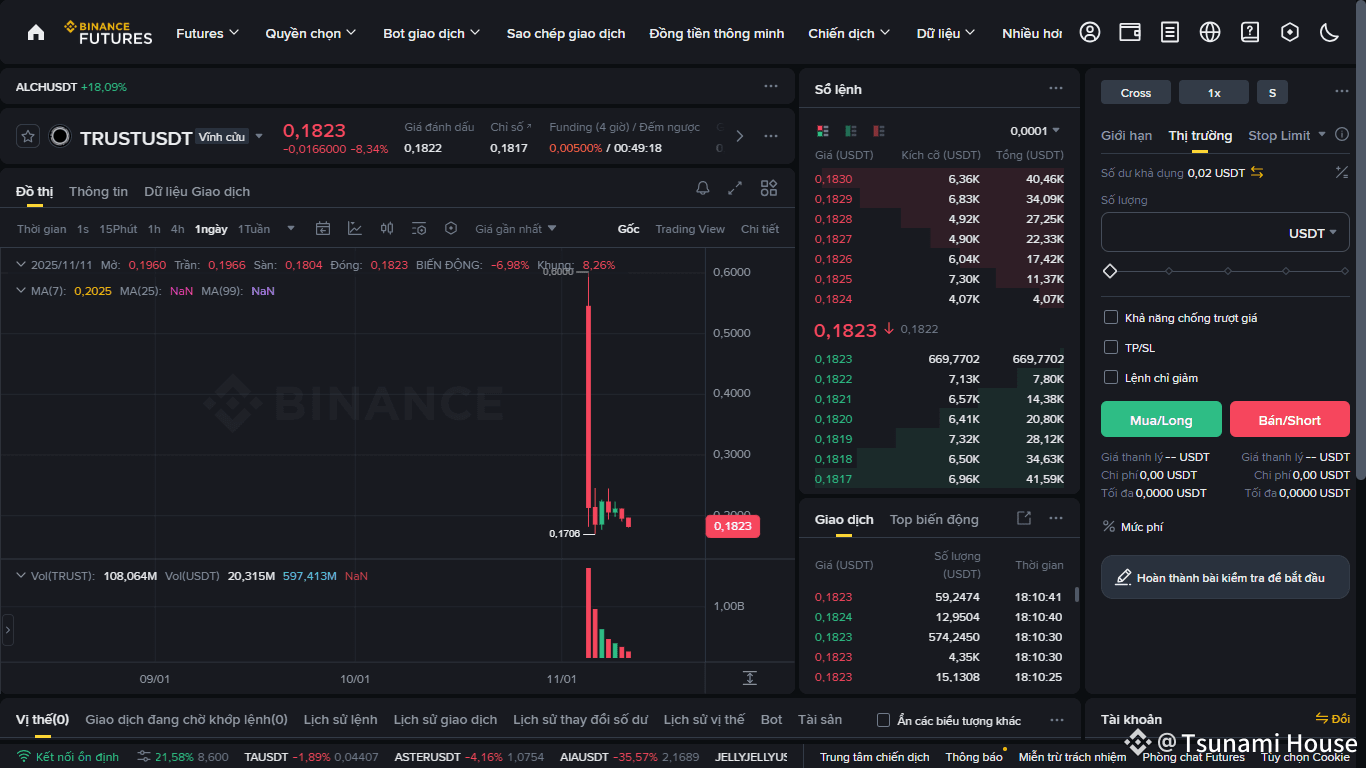Collapse the Vol(TRUST) legend chevron
This screenshot has height=768, width=1366.
pos(22,576)
